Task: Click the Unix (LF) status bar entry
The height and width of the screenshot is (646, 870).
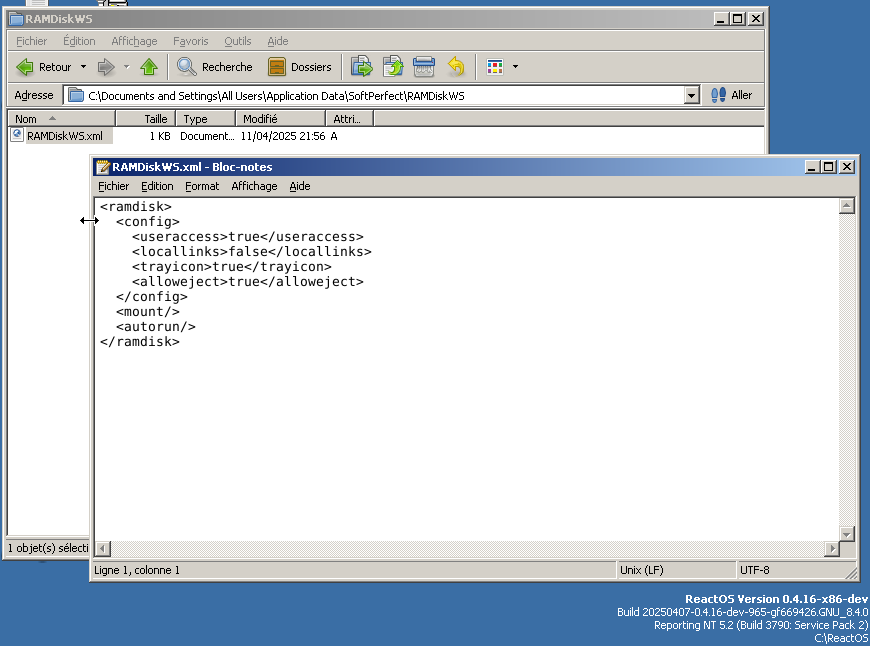Action: point(641,571)
